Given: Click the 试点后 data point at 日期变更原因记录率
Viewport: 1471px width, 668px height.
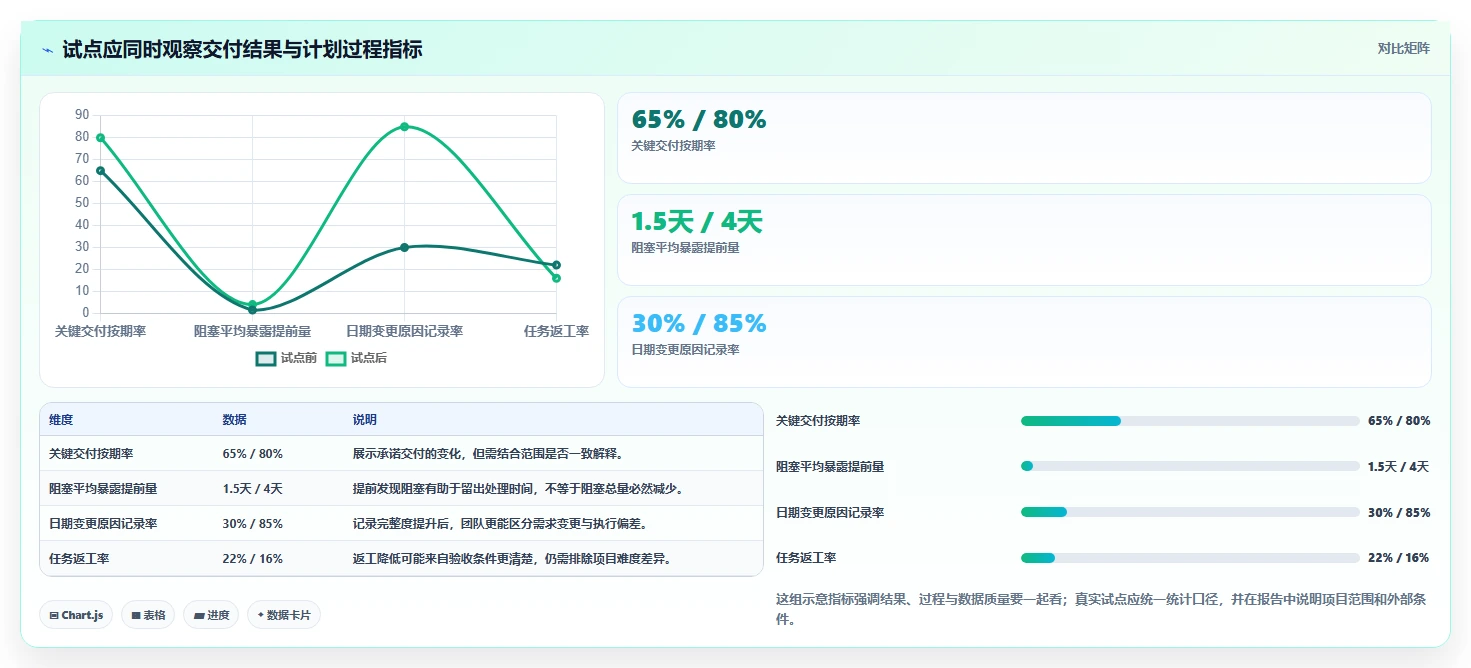Looking at the screenshot, I should click(x=404, y=126).
